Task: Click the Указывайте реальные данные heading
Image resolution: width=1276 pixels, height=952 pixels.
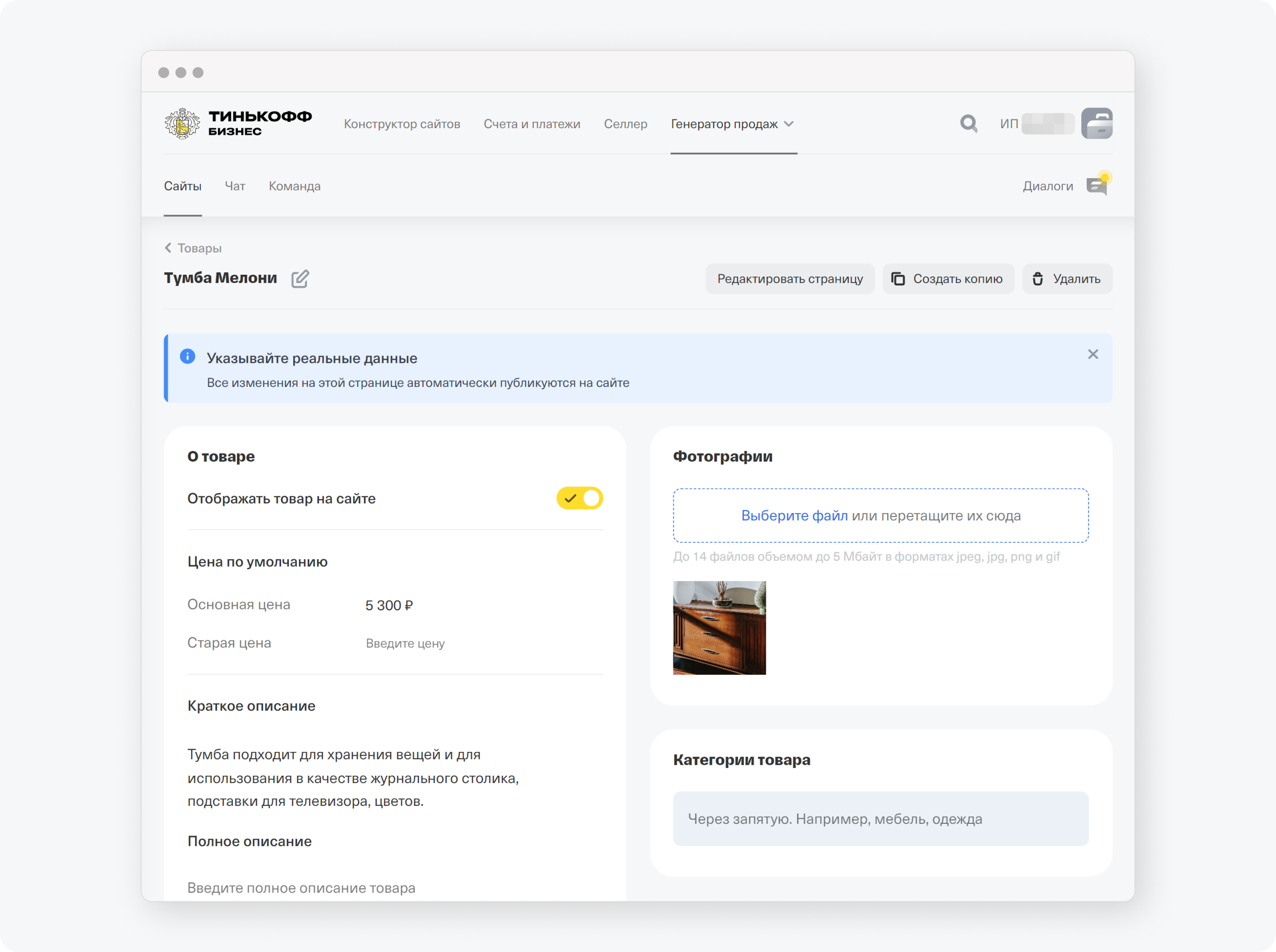Action: [312, 358]
